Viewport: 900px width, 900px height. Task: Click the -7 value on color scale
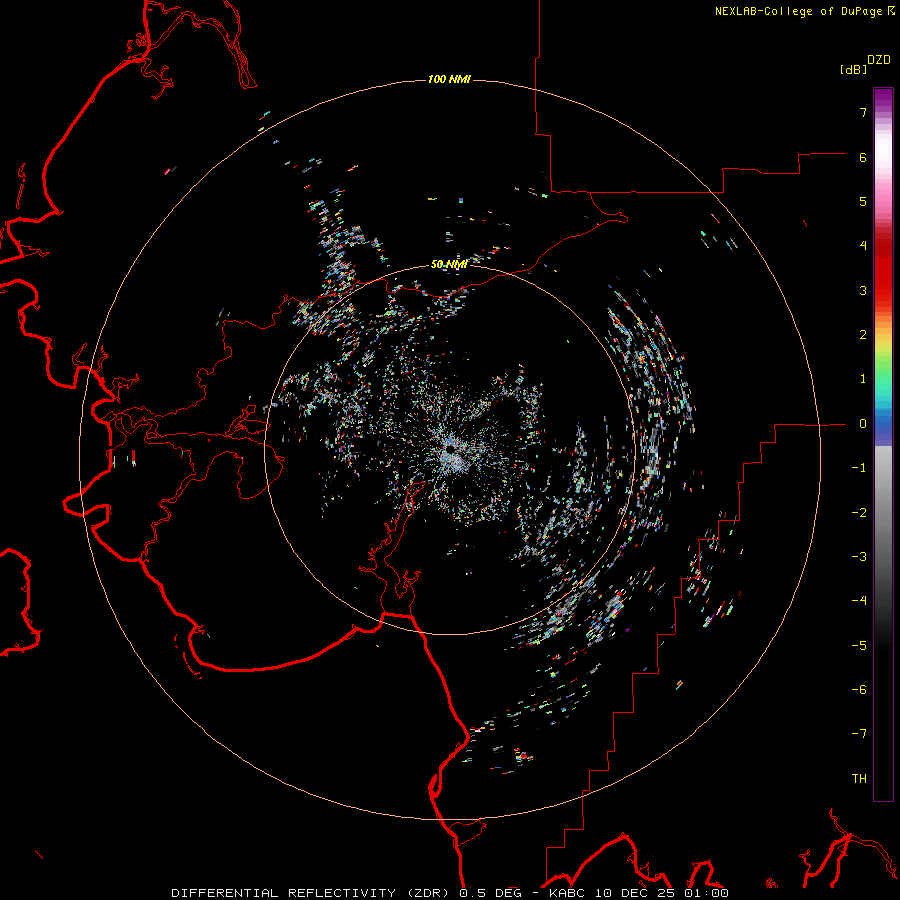pyautogui.click(x=859, y=734)
